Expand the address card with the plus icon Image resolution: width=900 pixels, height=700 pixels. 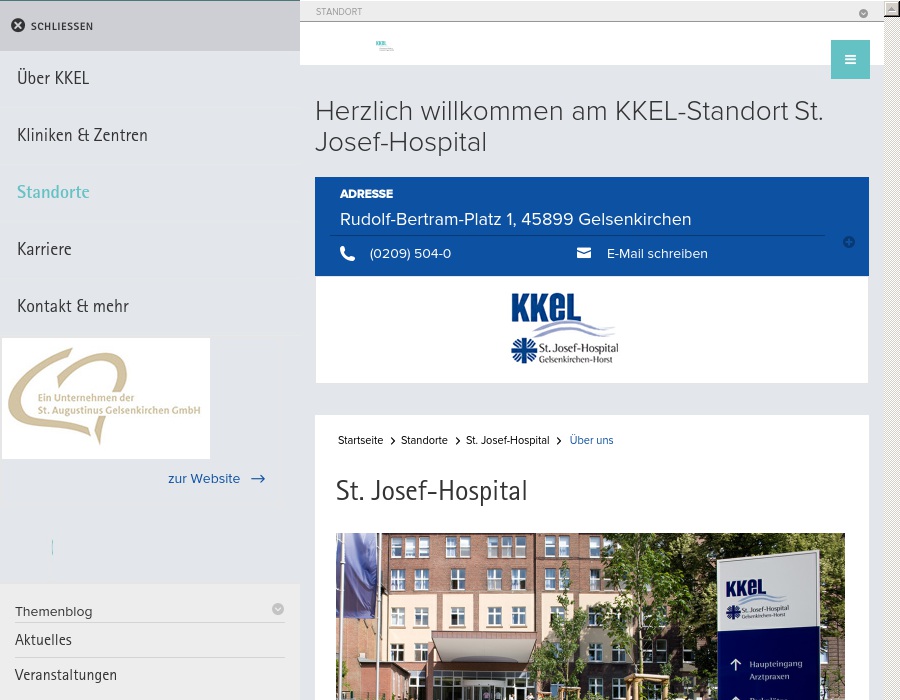click(849, 241)
